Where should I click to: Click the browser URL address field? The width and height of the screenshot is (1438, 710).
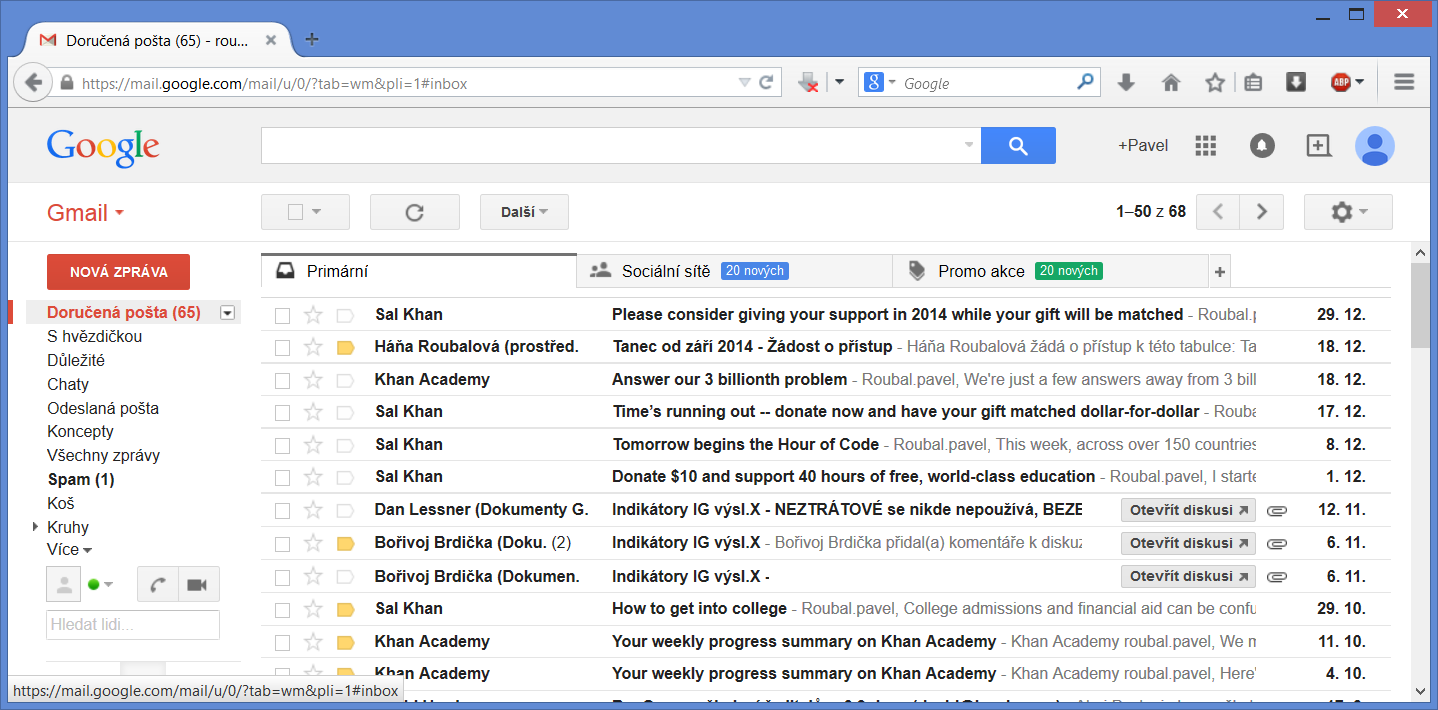pyautogui.click(x=405, y=83)
